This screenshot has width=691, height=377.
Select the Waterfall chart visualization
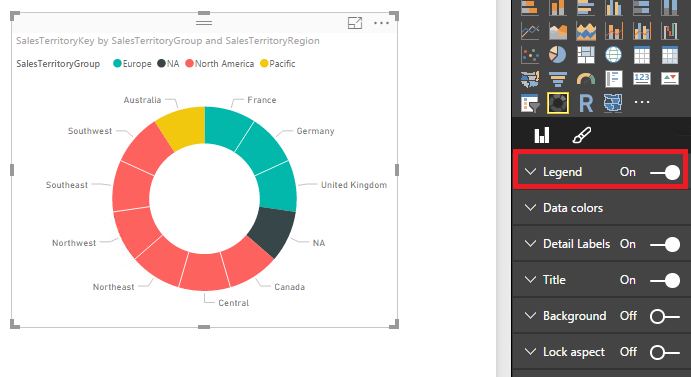tap(670, 31)
